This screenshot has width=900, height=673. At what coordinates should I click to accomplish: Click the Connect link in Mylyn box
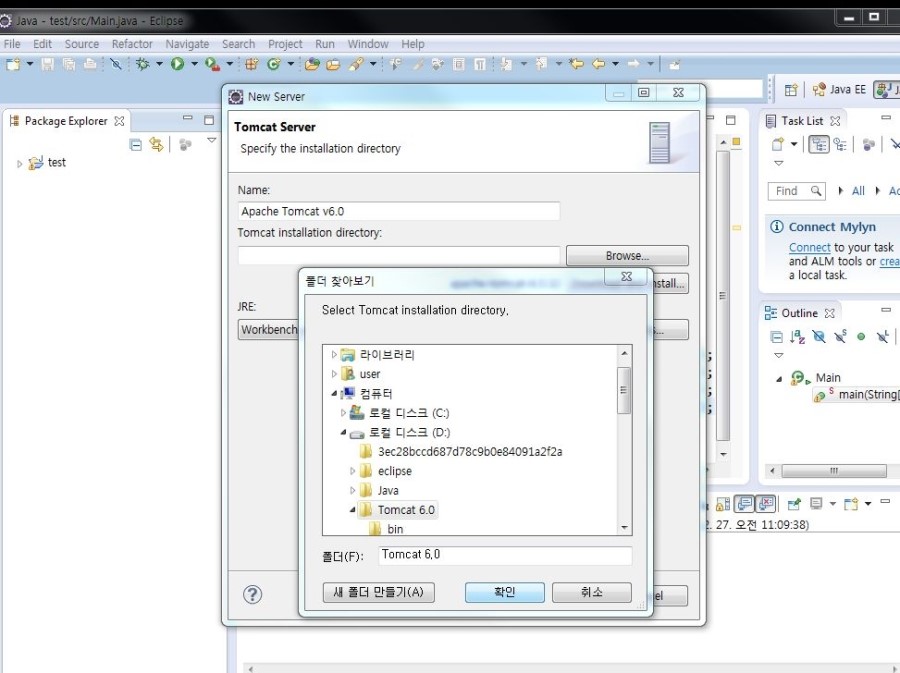point(809,247)
